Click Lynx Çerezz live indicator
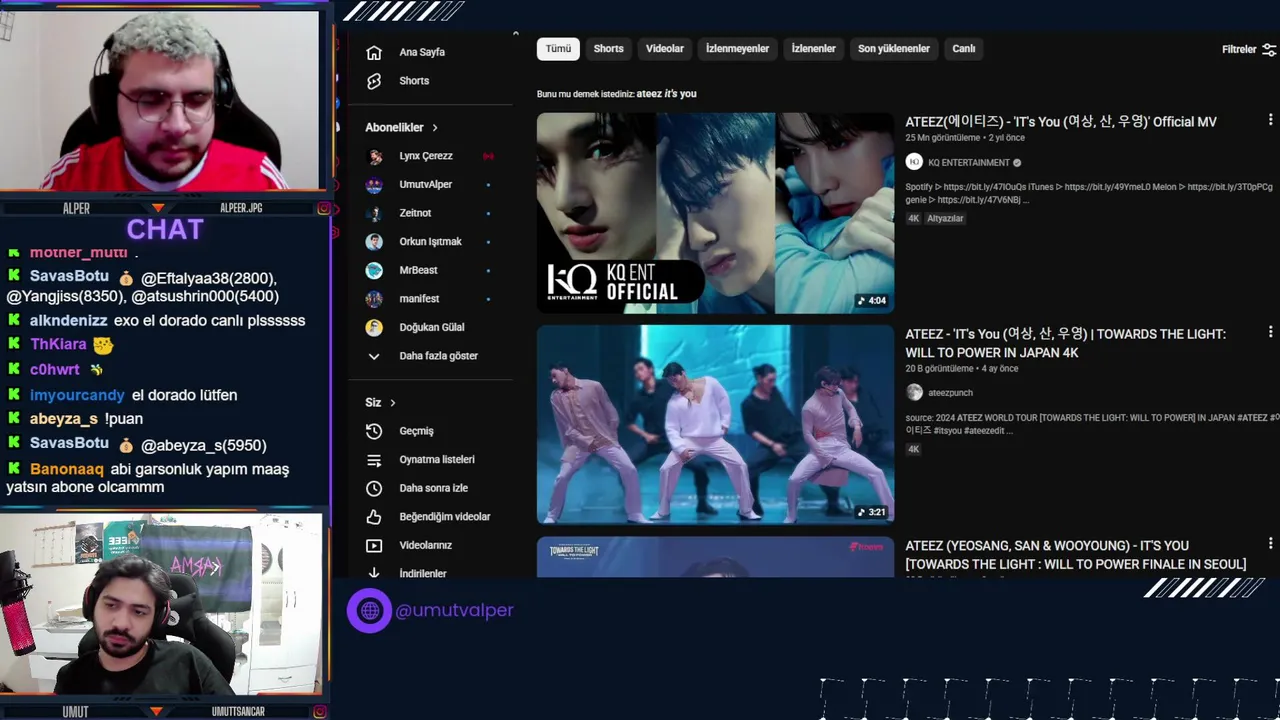 [488, 156]
